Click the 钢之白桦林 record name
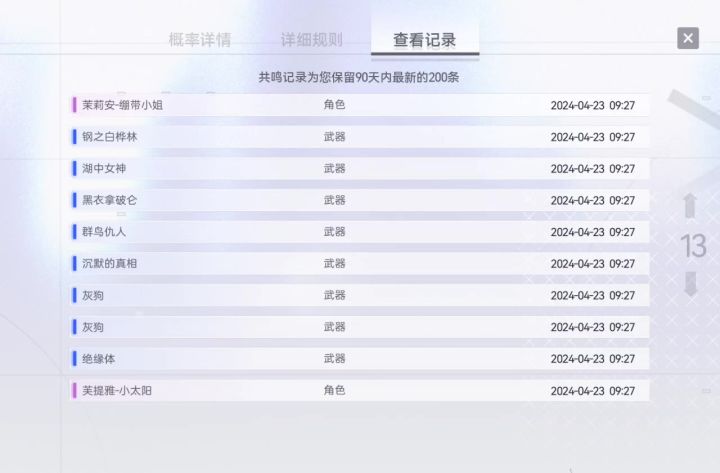 point(110,137)
